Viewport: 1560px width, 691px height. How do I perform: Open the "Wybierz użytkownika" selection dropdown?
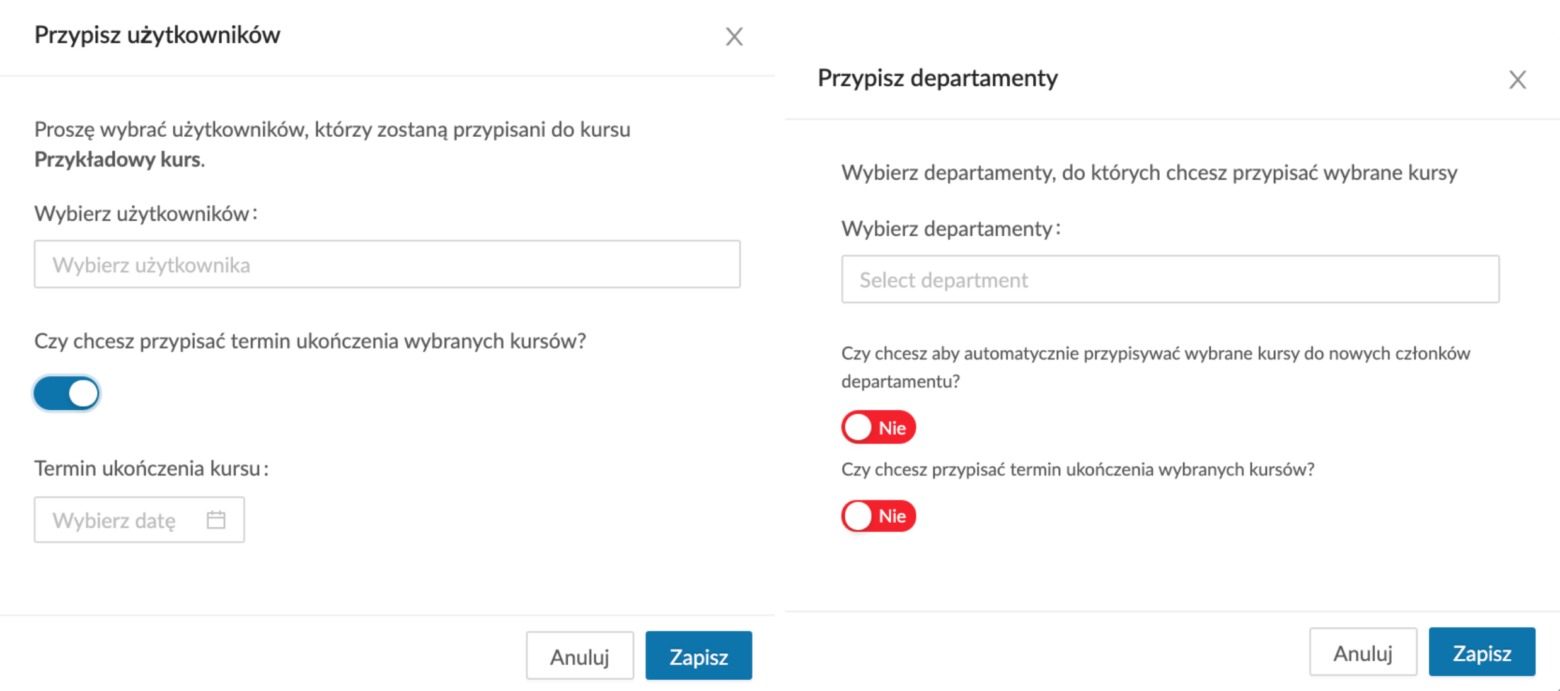387,264
